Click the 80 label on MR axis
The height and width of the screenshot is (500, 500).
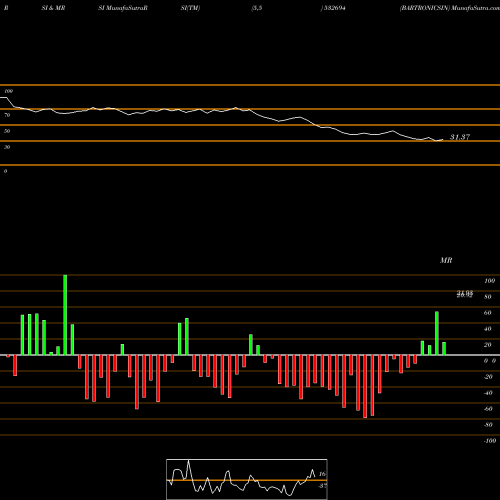pos(488,297)
